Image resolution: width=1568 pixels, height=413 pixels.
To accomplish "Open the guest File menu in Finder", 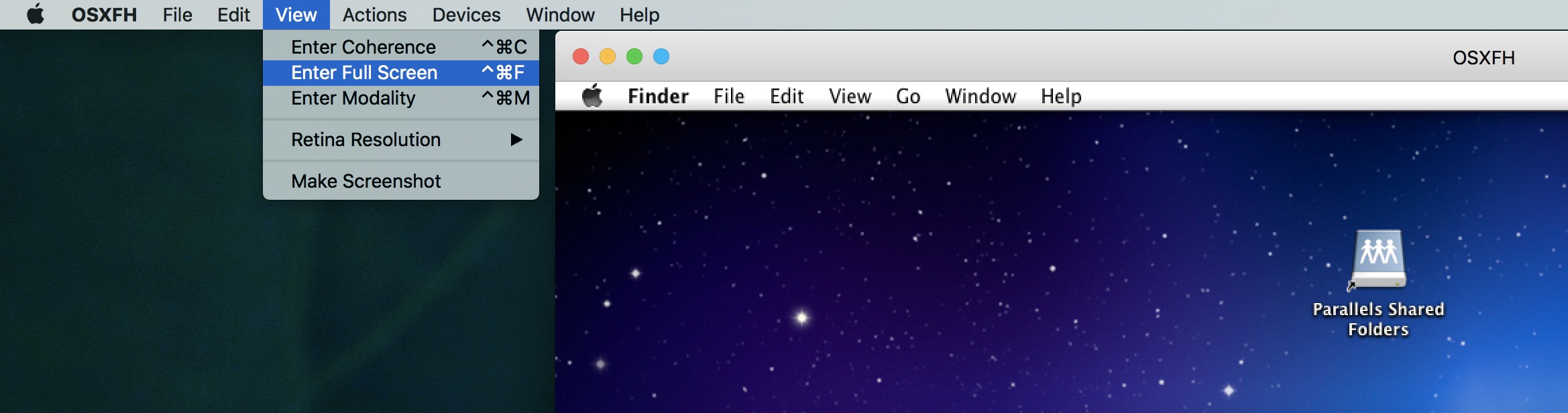I will click(x=729, y=97).
